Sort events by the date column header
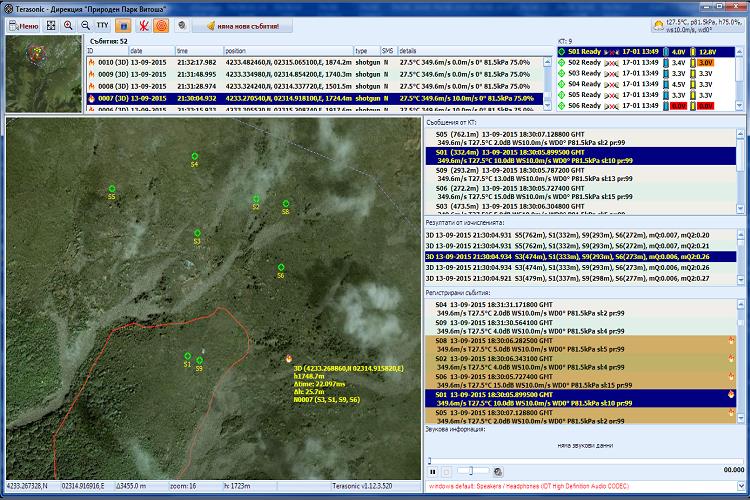 (x=152, y=51)
